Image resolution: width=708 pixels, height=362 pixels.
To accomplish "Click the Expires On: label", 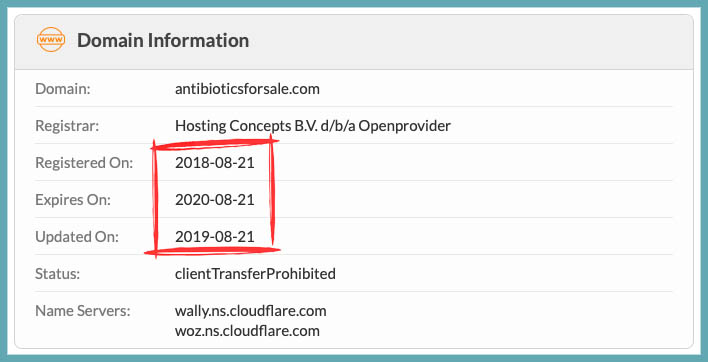I will click(73, 200).
